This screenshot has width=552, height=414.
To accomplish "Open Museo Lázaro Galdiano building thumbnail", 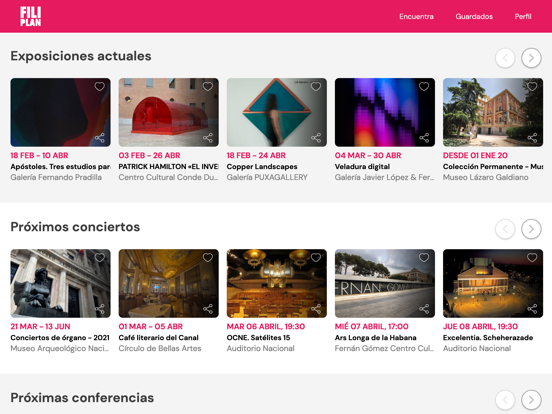I will pyautogui.click(x=493, y=112).
